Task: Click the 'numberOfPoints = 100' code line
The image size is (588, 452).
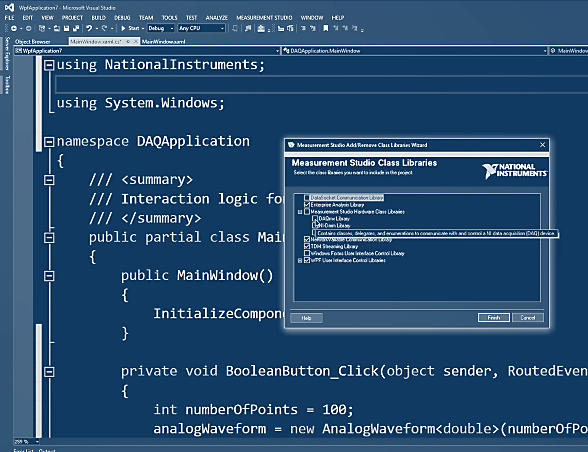Action: tap(254, 409)
